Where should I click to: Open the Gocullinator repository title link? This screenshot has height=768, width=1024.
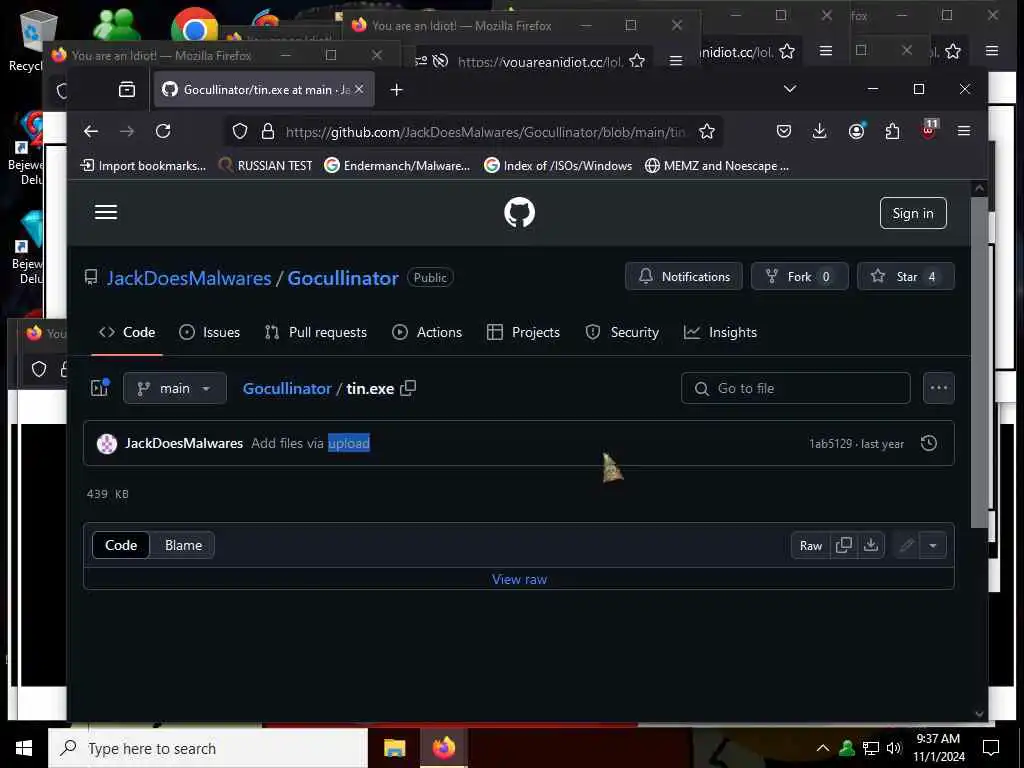pyautogui.click(x=343, y=278)
